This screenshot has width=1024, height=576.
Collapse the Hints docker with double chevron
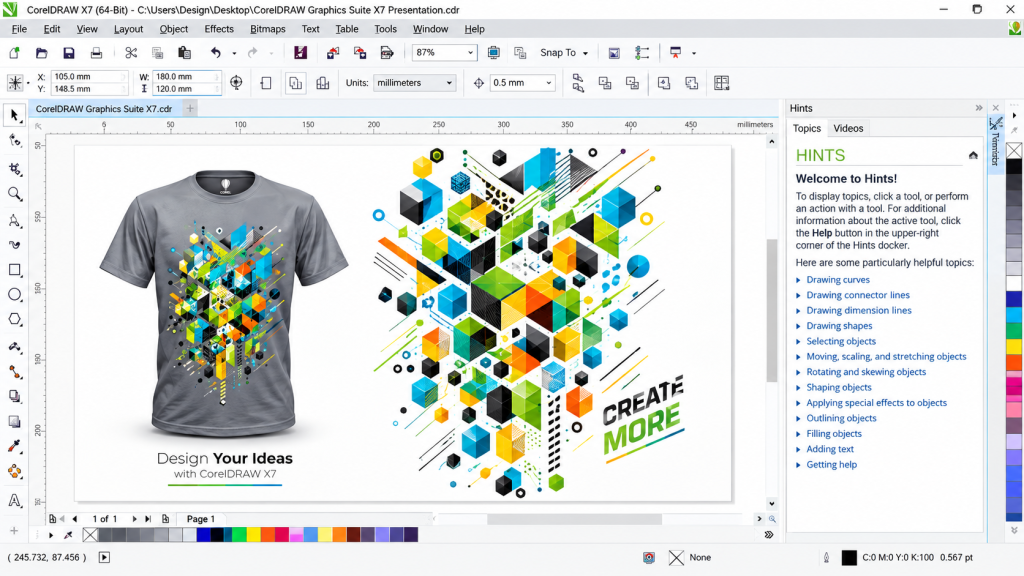(978, 108)
